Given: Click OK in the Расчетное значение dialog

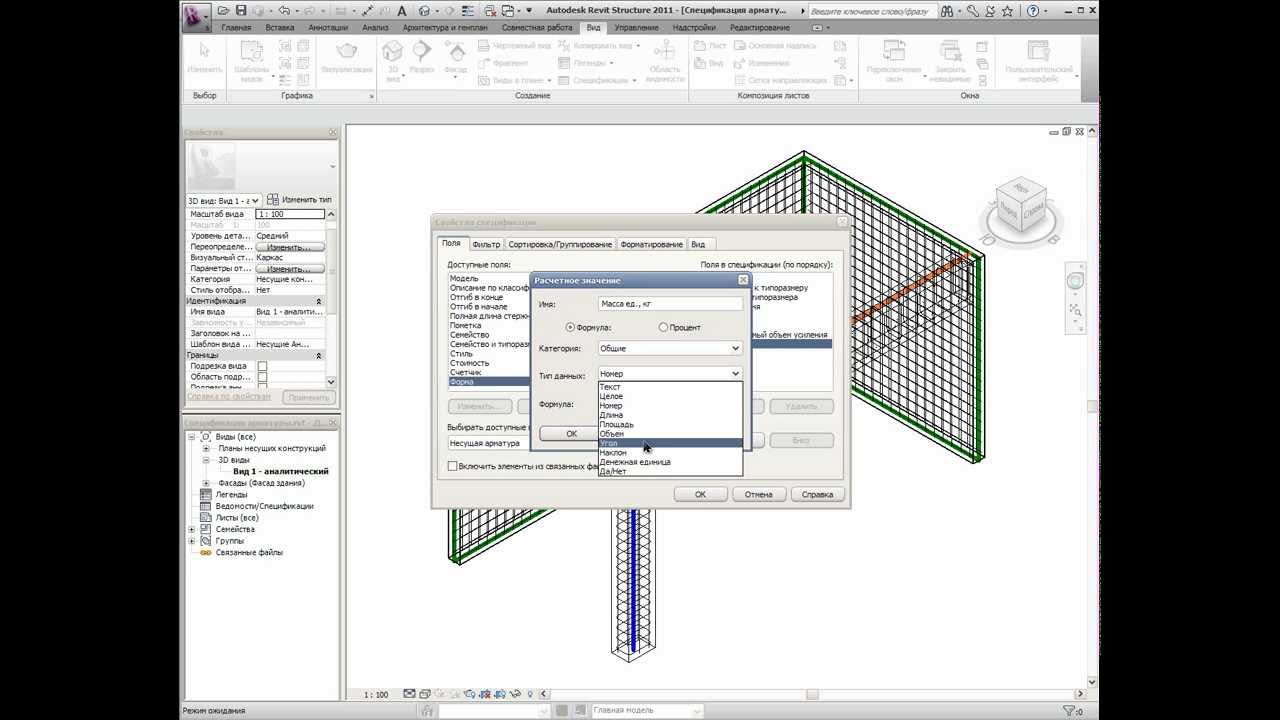Looking at the screenshot, I should pyautogui.click(x=571, y=433).
